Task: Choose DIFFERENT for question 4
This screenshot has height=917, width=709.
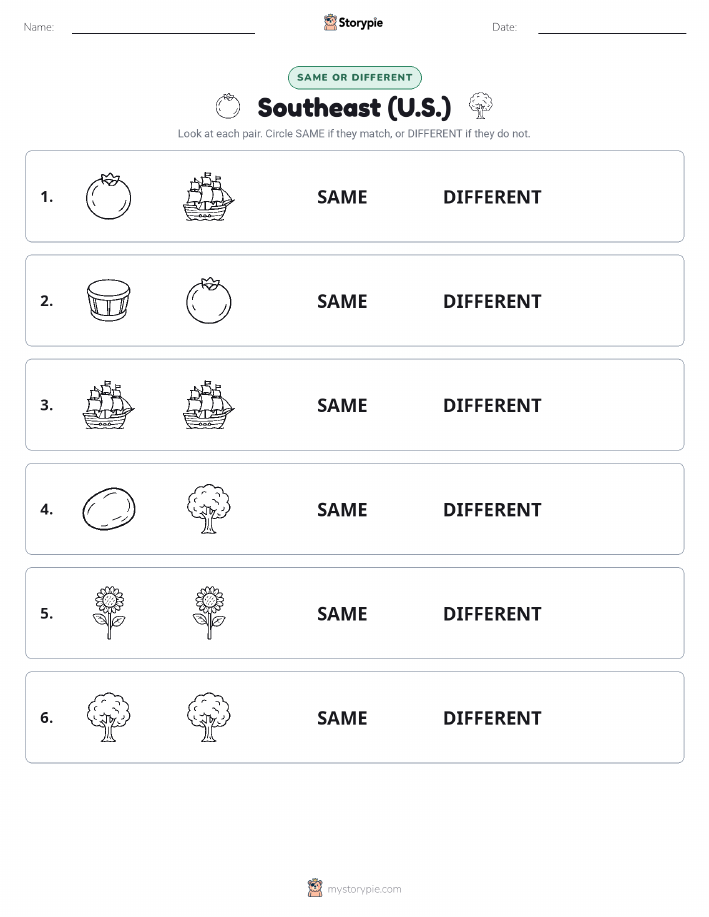Action: click(492, 509)
